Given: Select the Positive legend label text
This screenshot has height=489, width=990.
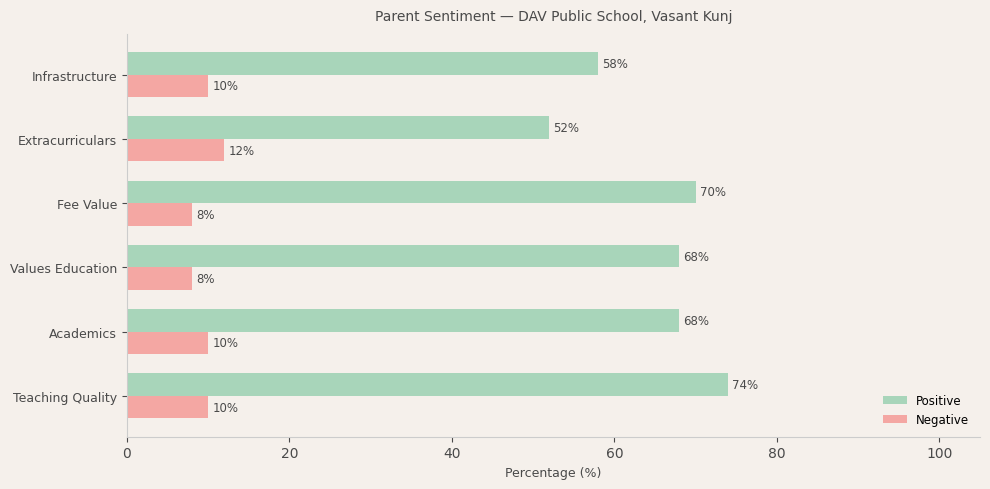Looking at the screenshot, I should [x=937, y=401].
